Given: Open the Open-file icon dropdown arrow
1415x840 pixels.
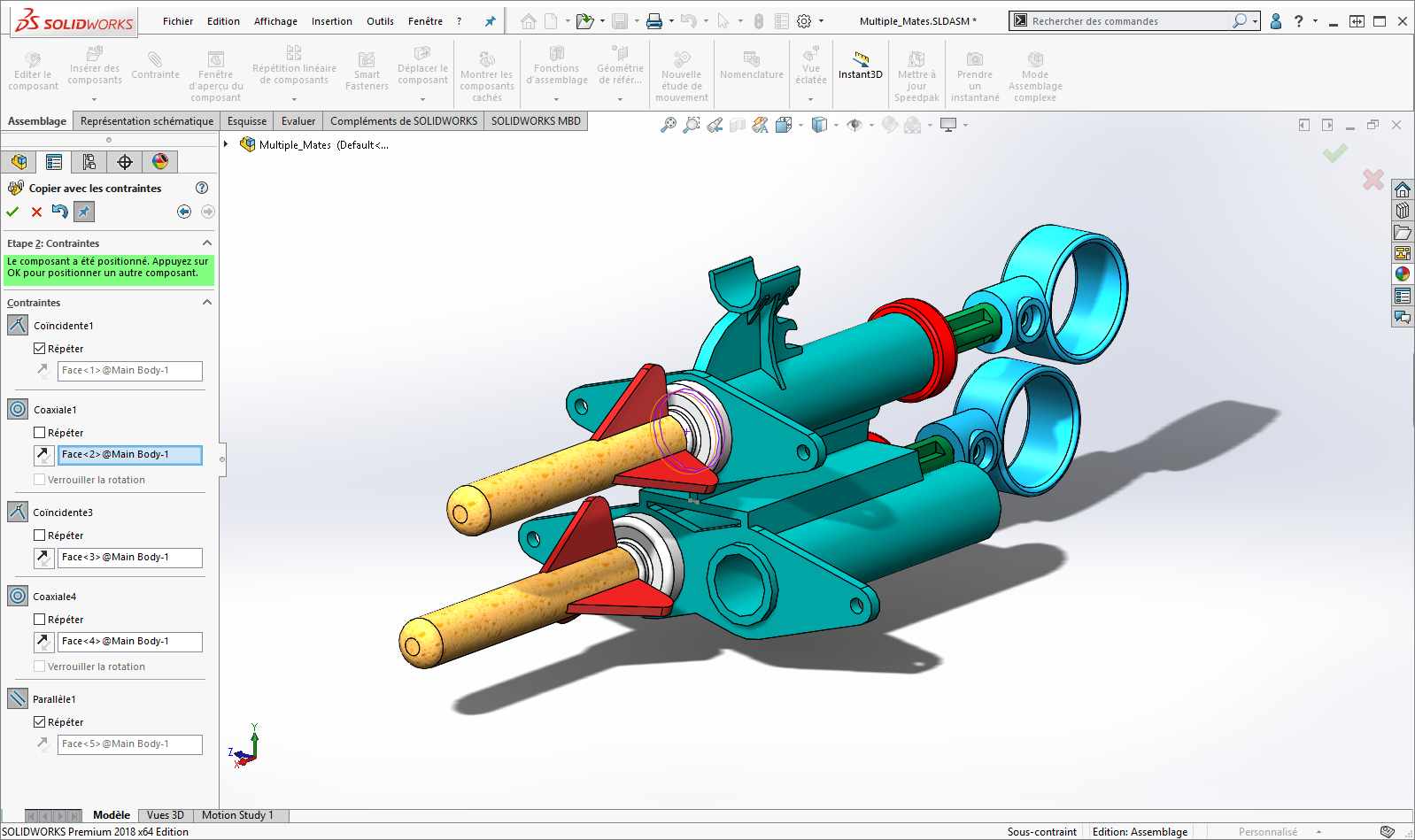Looking at the screenshot, I should point(602,21).
